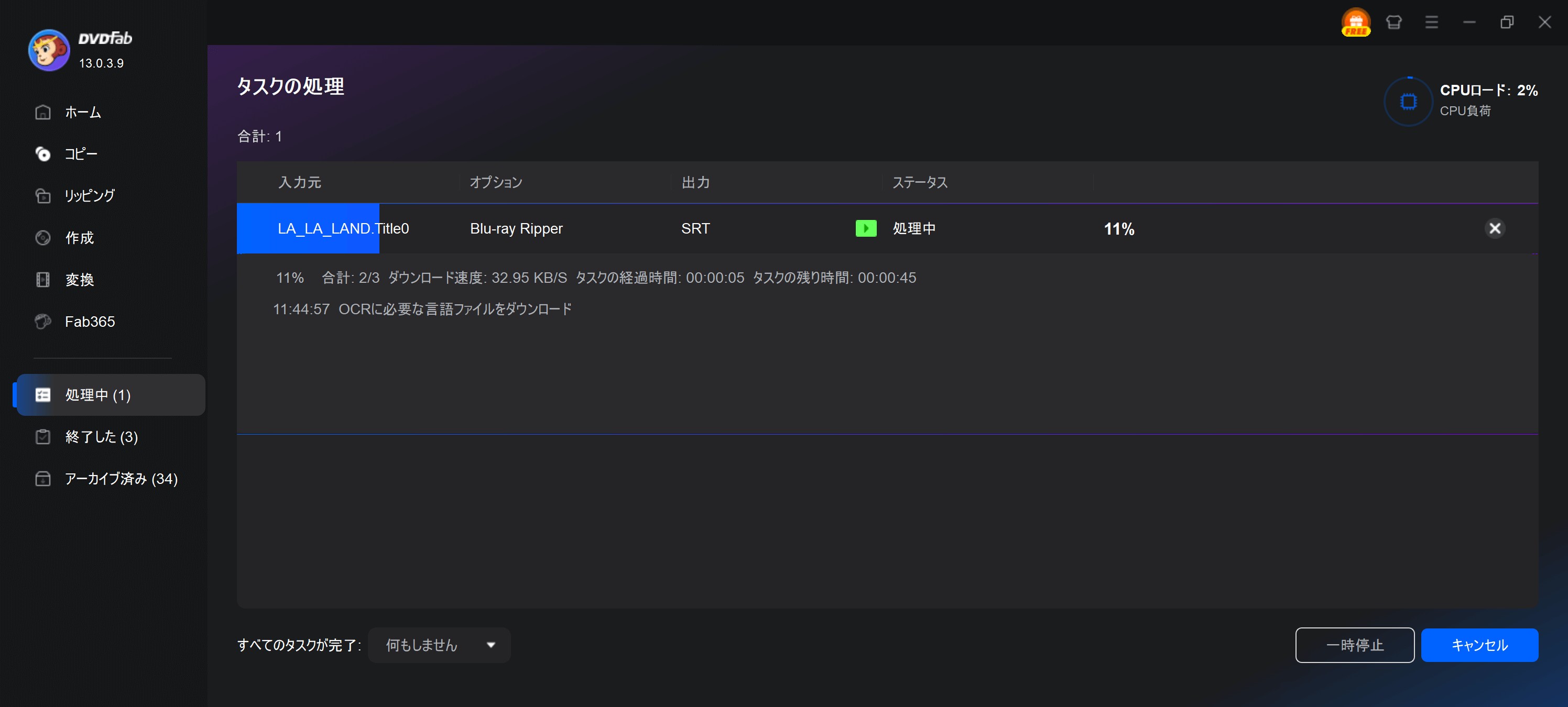1568x707 pixels.
Task: Click the orange FREE gift icon
Action: pos(1356,23)
